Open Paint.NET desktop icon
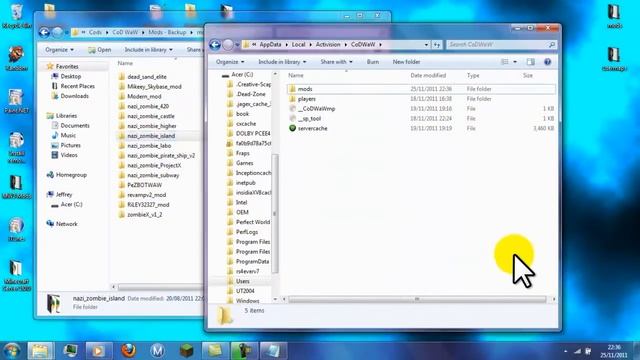 click(16, 101)
